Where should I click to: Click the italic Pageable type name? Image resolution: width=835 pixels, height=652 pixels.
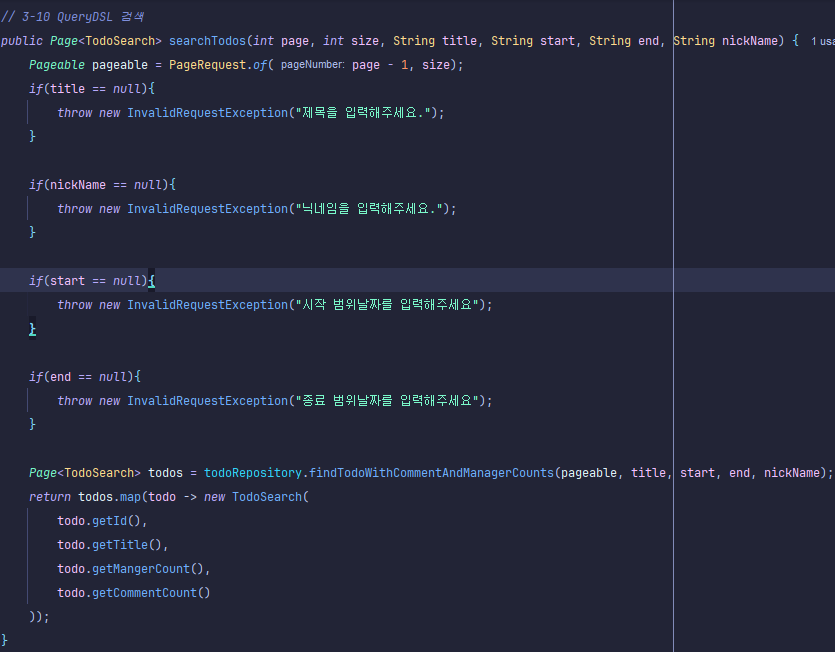click(x=56, y=65)
